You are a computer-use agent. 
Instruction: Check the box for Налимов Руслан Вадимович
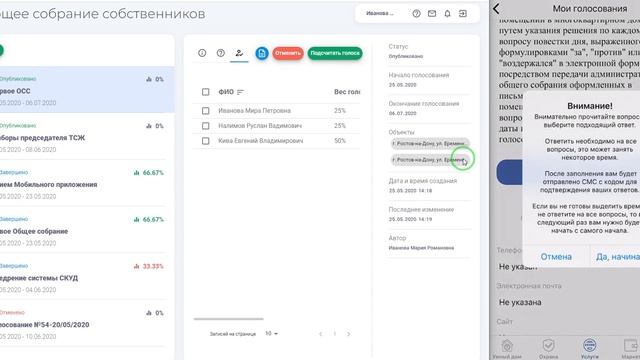tap(206, 126)
